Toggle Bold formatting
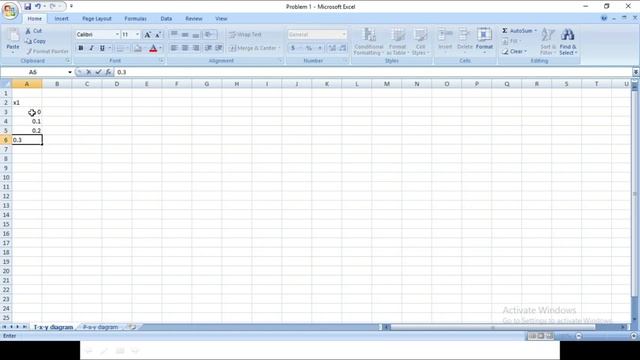The width and height of the screenshot is (640, 360). click(x=81, y=48)
